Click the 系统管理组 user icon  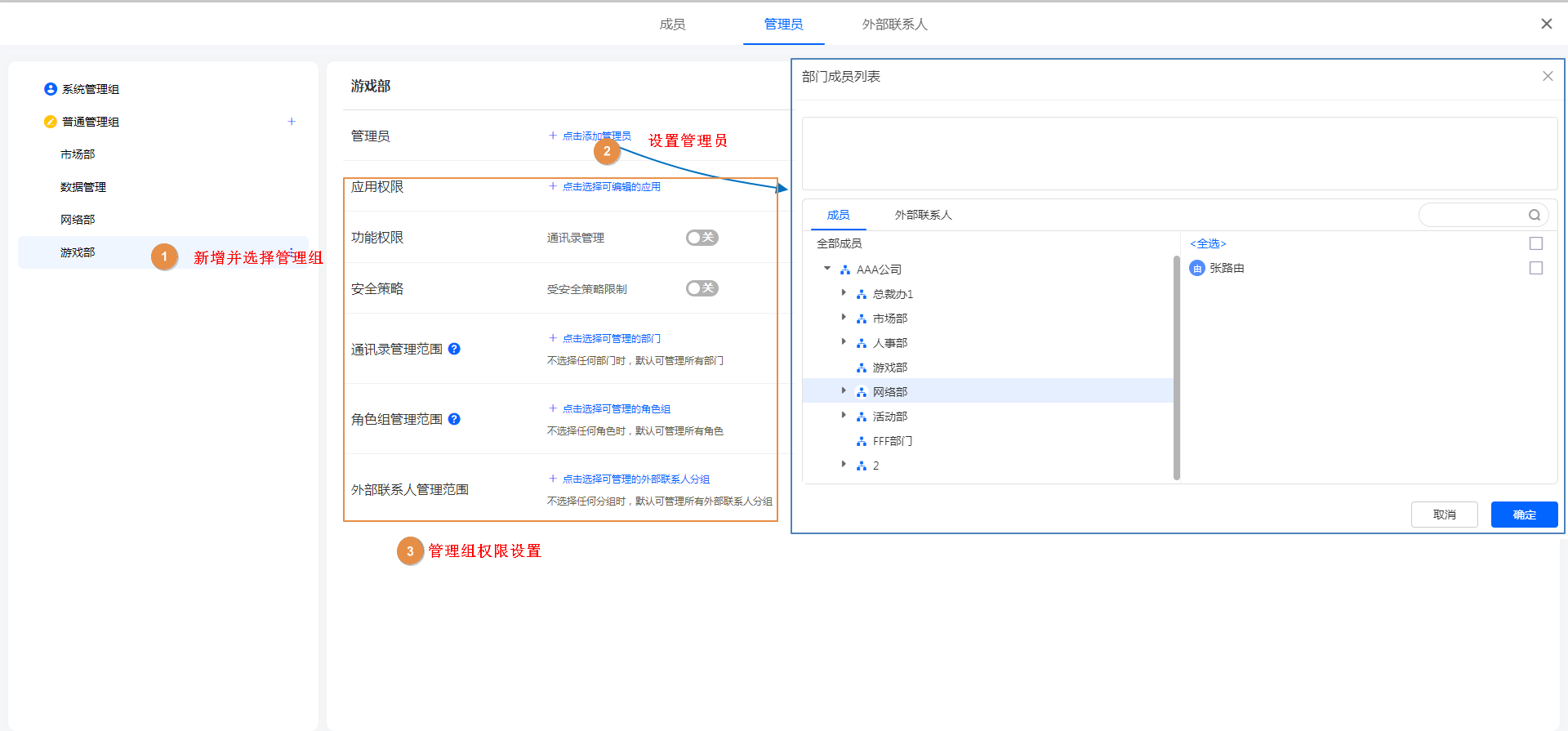[x=51, y=89]
